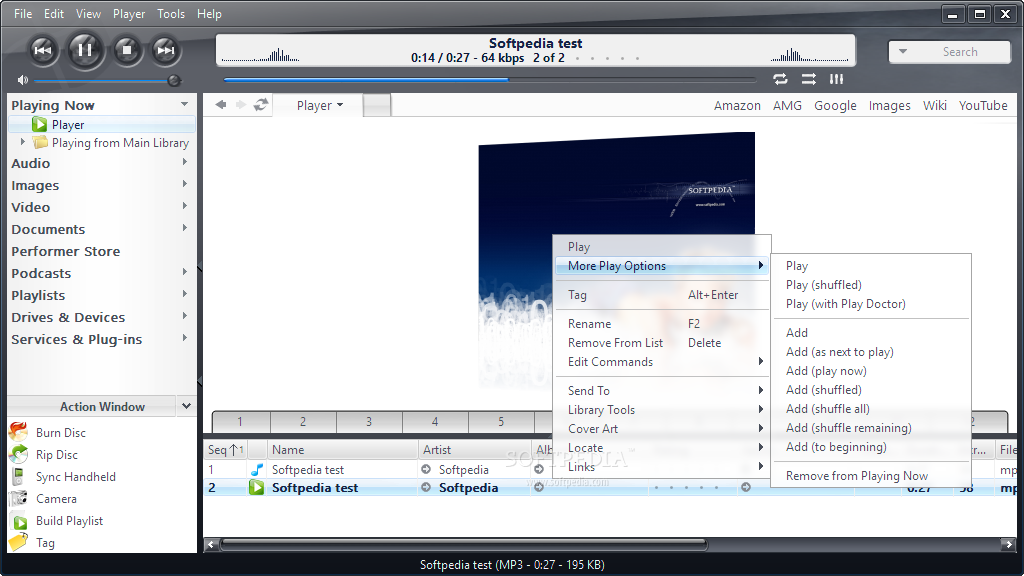Set track rating dots in display

(x=607, y=58)
